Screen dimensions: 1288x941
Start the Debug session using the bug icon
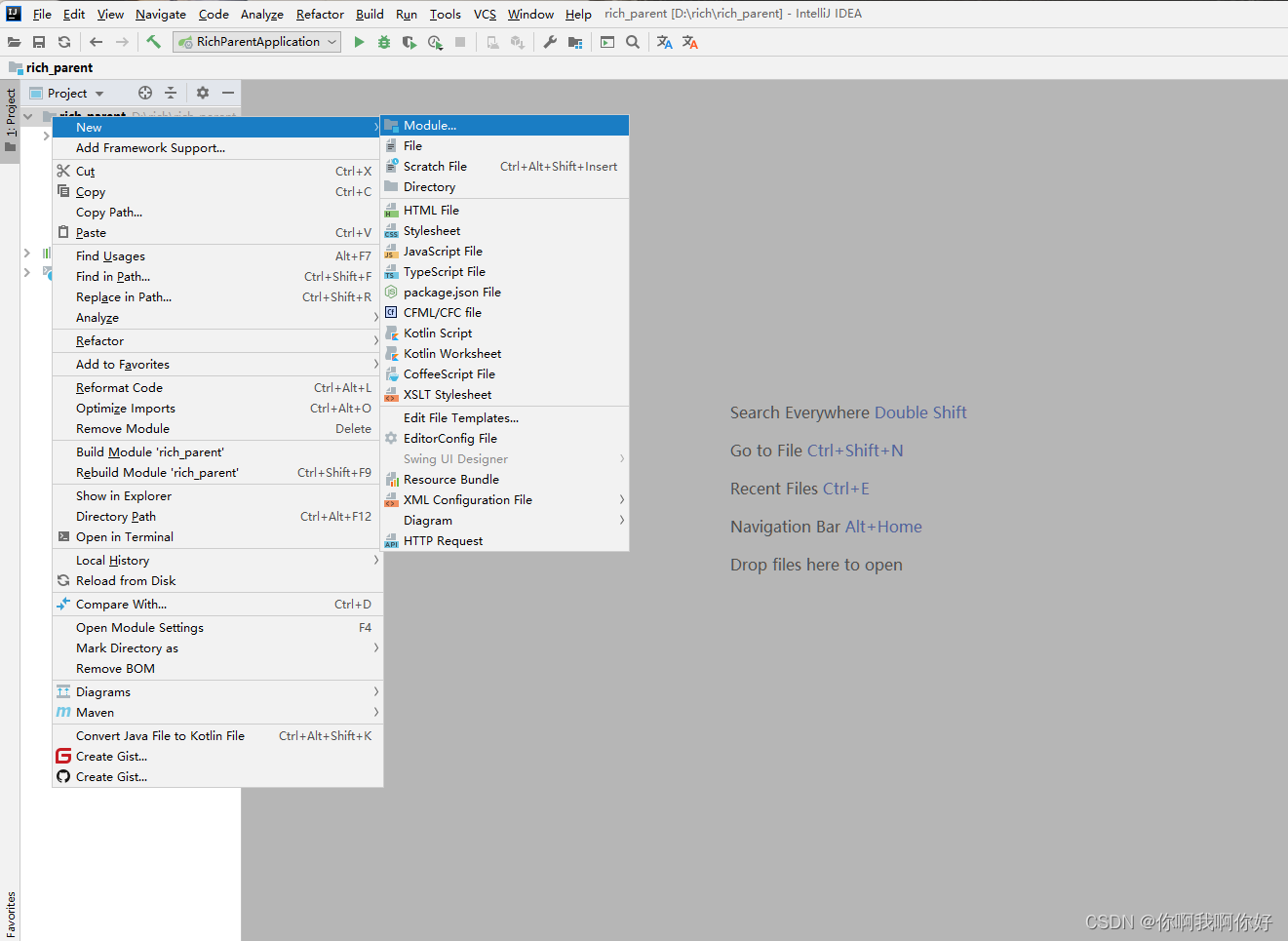click(x=384, y=42)
